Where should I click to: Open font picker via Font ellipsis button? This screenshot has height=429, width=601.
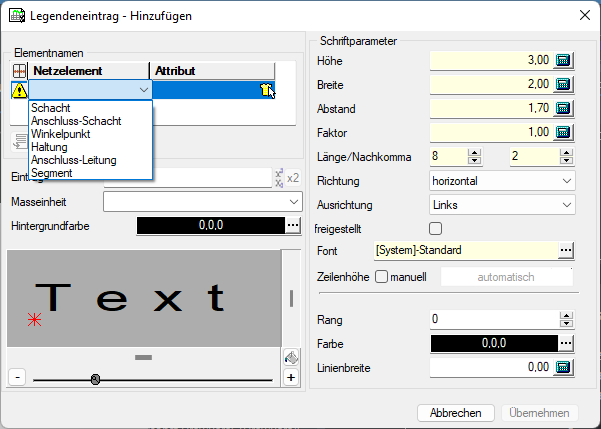tap(566, 250)
